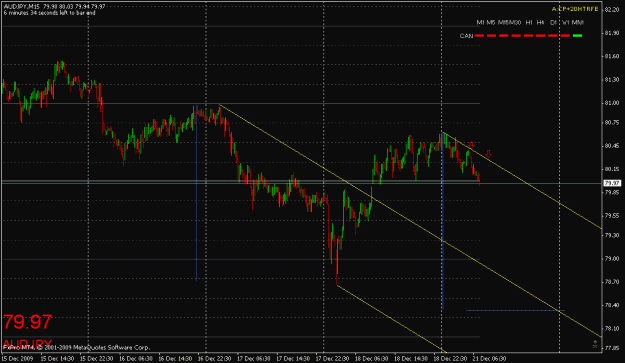This screenshot has height=363, width=625.
Task: Click the '15 Dec 2009' time axis label
Action: [x=18, y=359]
